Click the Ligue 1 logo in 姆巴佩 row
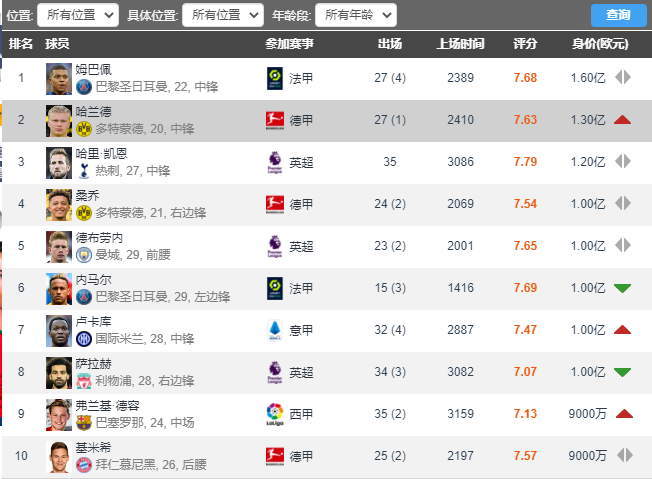Screen dimensions: 652x479 pos(275,78)
